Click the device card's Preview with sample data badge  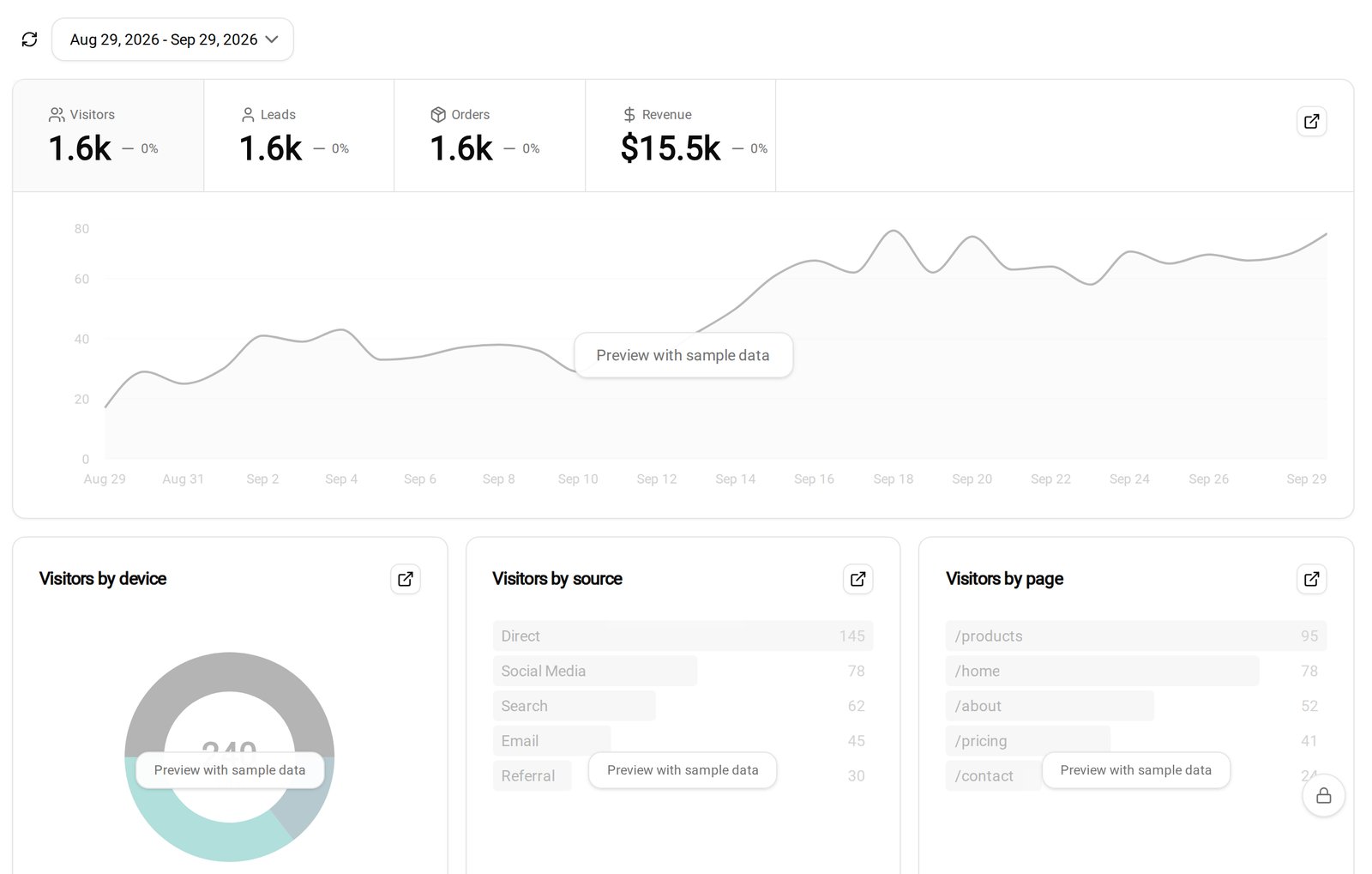coord(230,770)
